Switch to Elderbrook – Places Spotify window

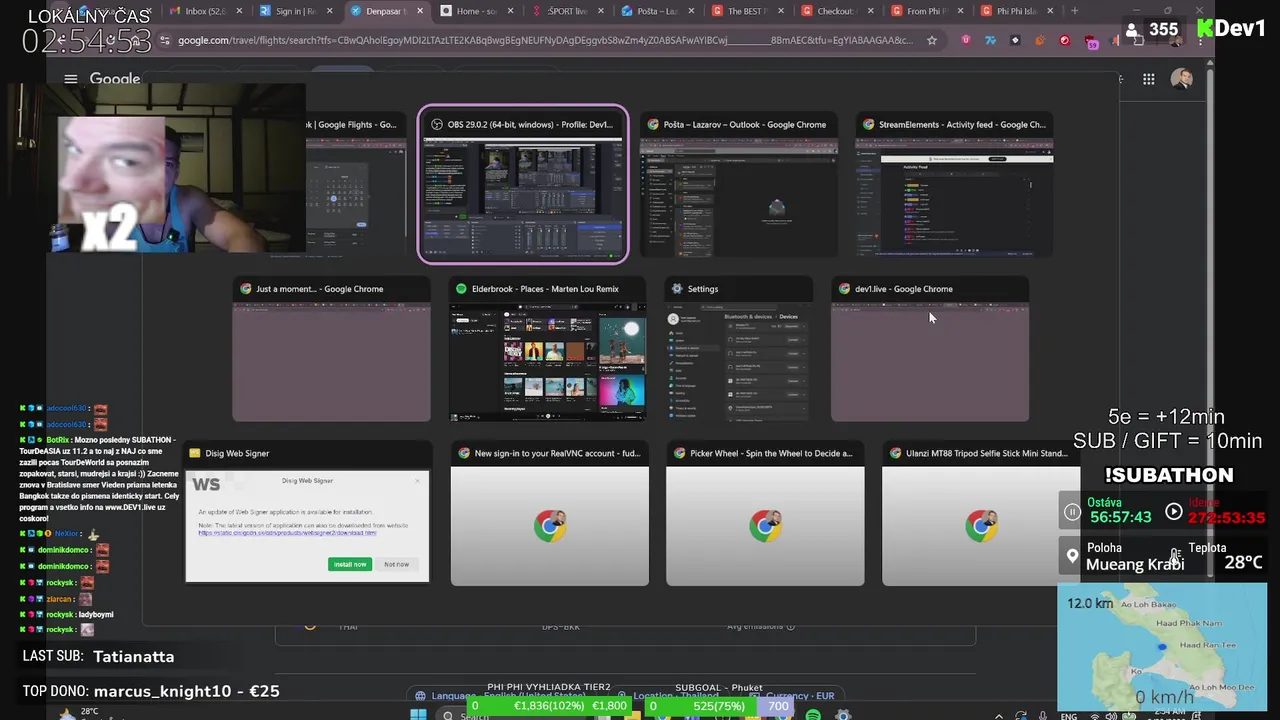(547, 349)
